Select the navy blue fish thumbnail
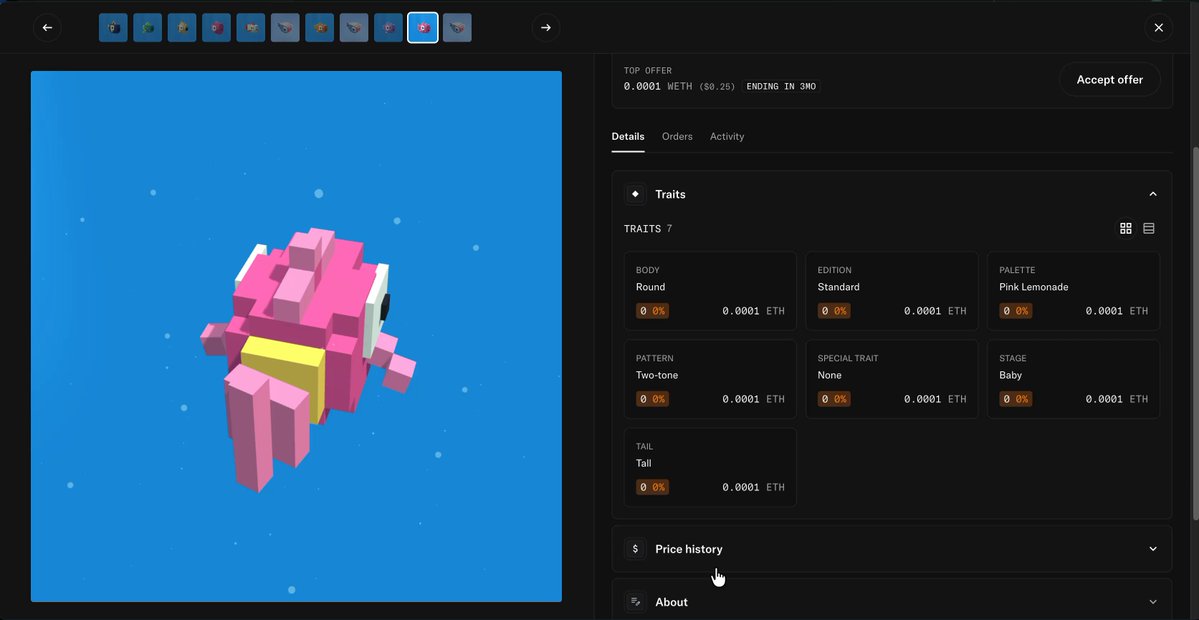This screenshot has height=620, width=1199. tap(113, 28)
